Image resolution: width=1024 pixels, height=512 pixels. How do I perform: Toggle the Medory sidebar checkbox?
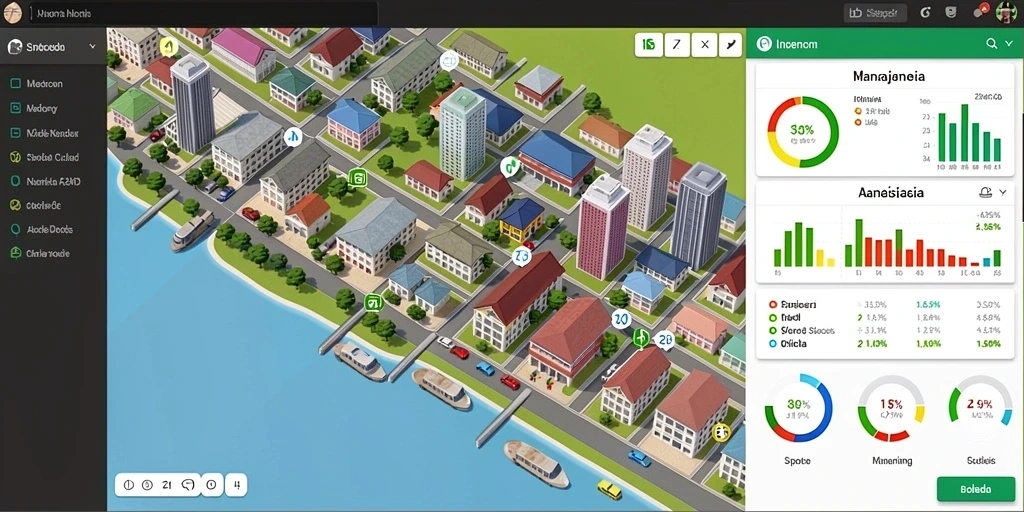(x=16, y=108)
